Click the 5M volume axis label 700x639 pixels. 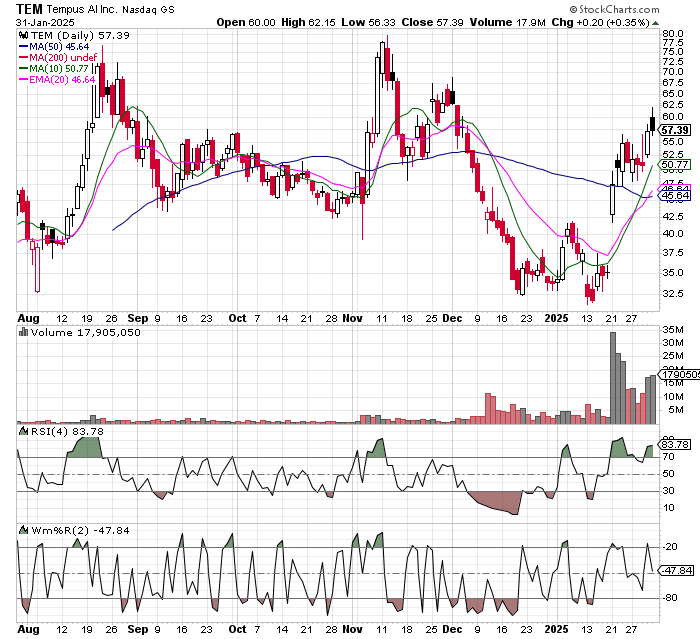(x=676, y=410)
